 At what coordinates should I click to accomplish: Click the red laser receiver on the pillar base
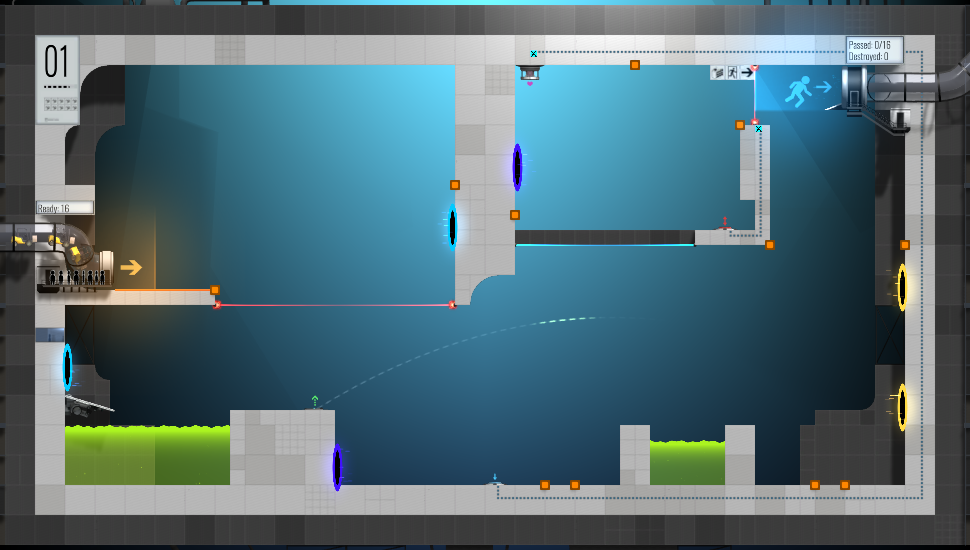(x=452, y=304)
